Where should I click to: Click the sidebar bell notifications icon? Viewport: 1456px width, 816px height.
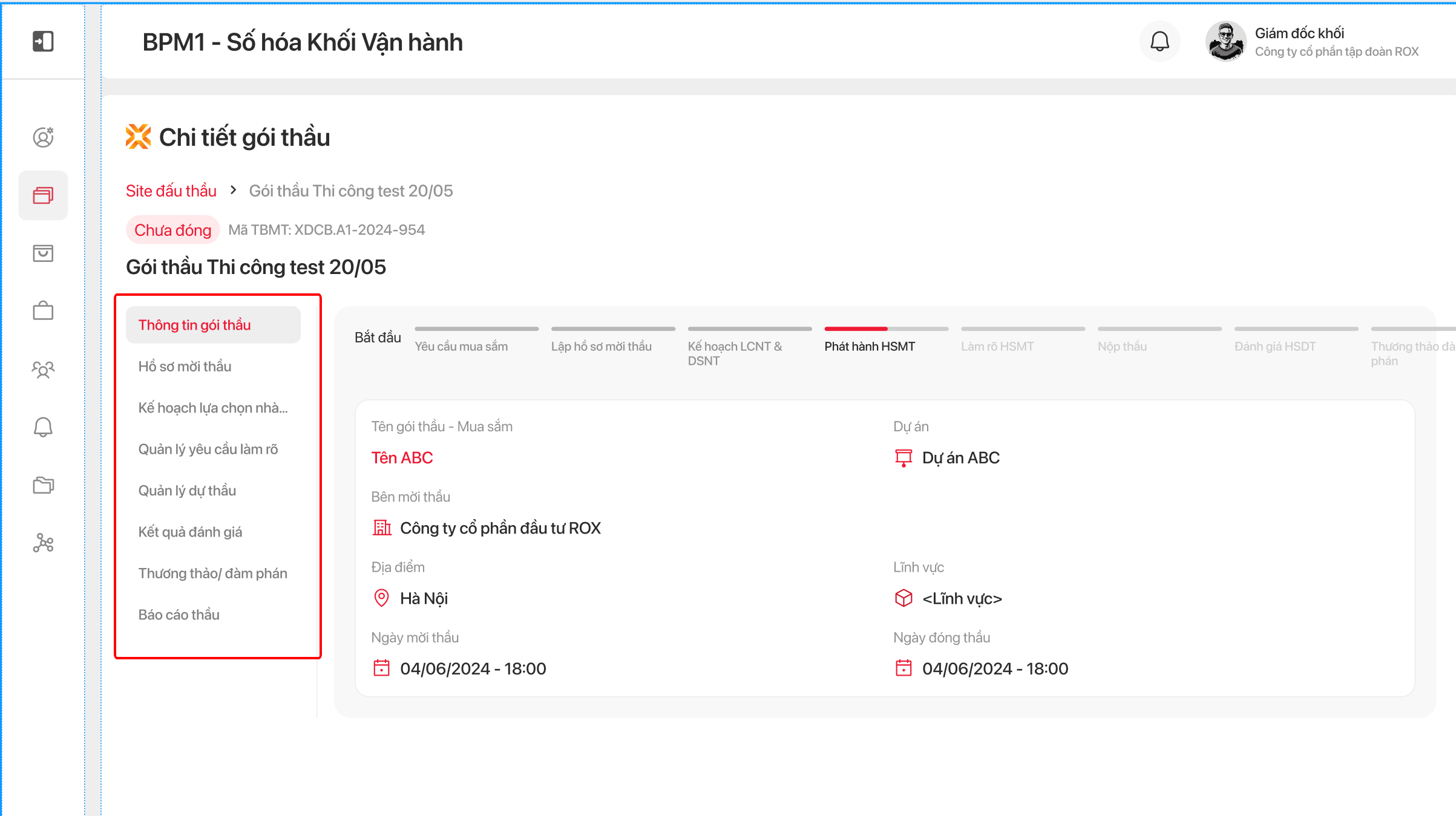pos(43,427)
